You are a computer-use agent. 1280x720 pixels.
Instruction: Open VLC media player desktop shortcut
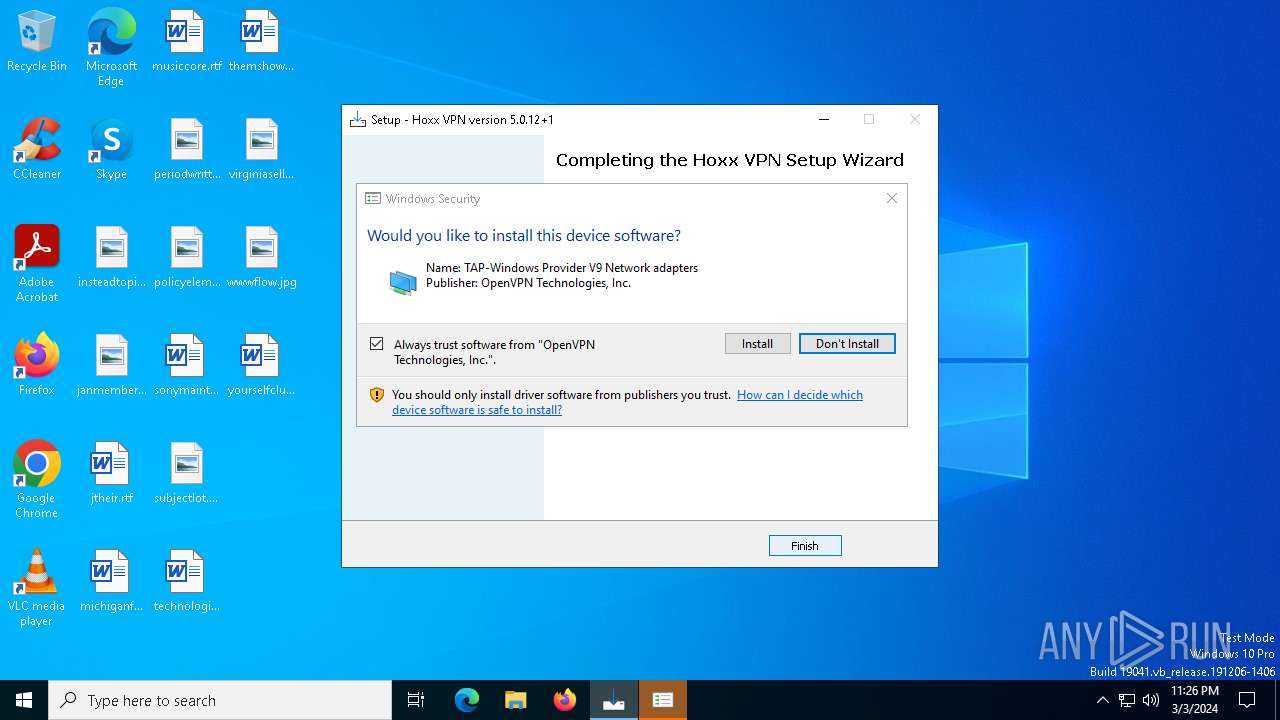(x=37, y=588)
